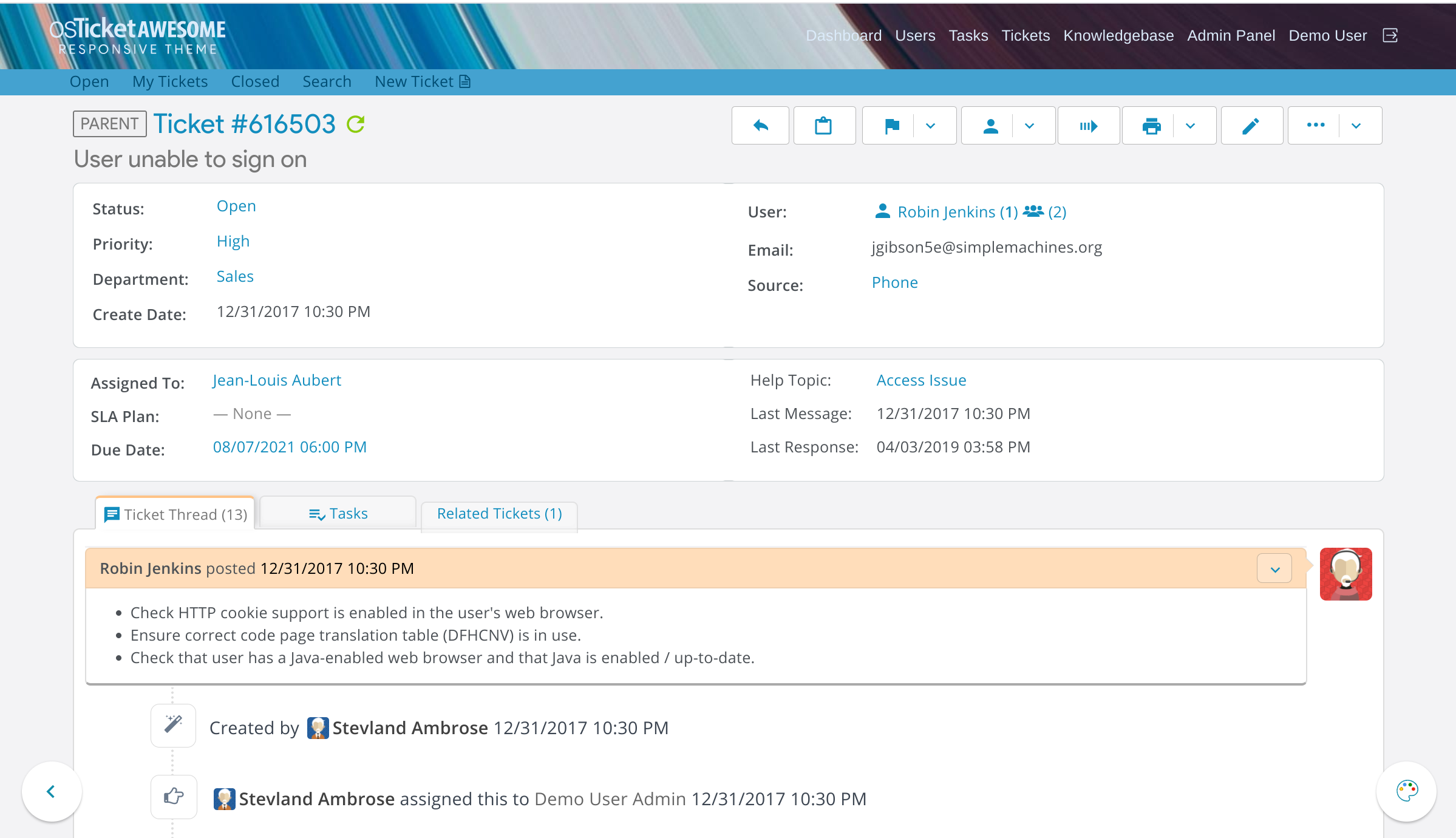Image resolution: width=1456 pixels, height=838 pixels.
Task: Click the due date 08/07/2021 link
Action: (290, 447)
